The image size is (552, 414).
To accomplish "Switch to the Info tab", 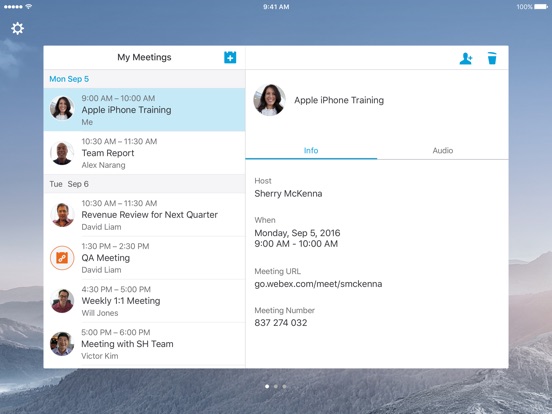I will coord(311,150).
